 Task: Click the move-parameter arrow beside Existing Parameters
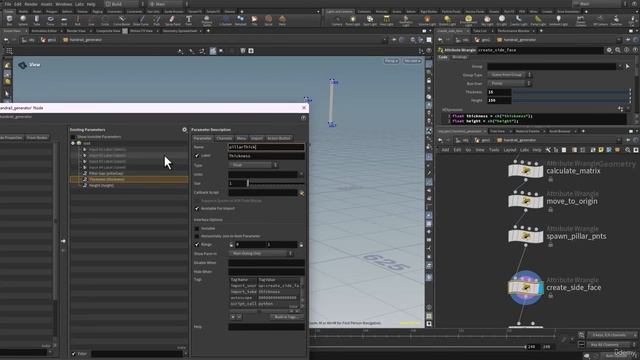click(63, 241)
